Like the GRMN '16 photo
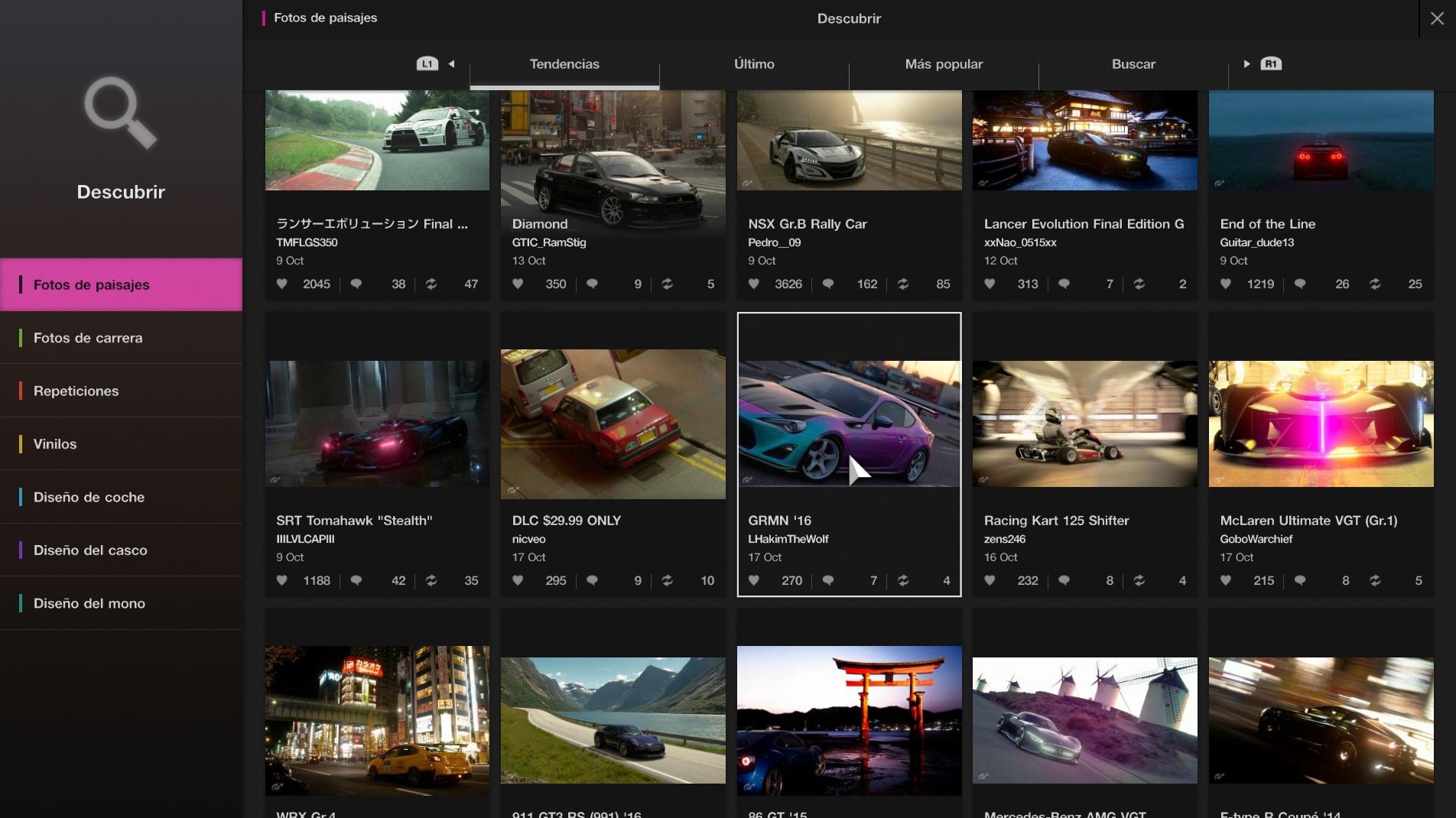This screenshot has width=1456, height=818. (753, 581)
